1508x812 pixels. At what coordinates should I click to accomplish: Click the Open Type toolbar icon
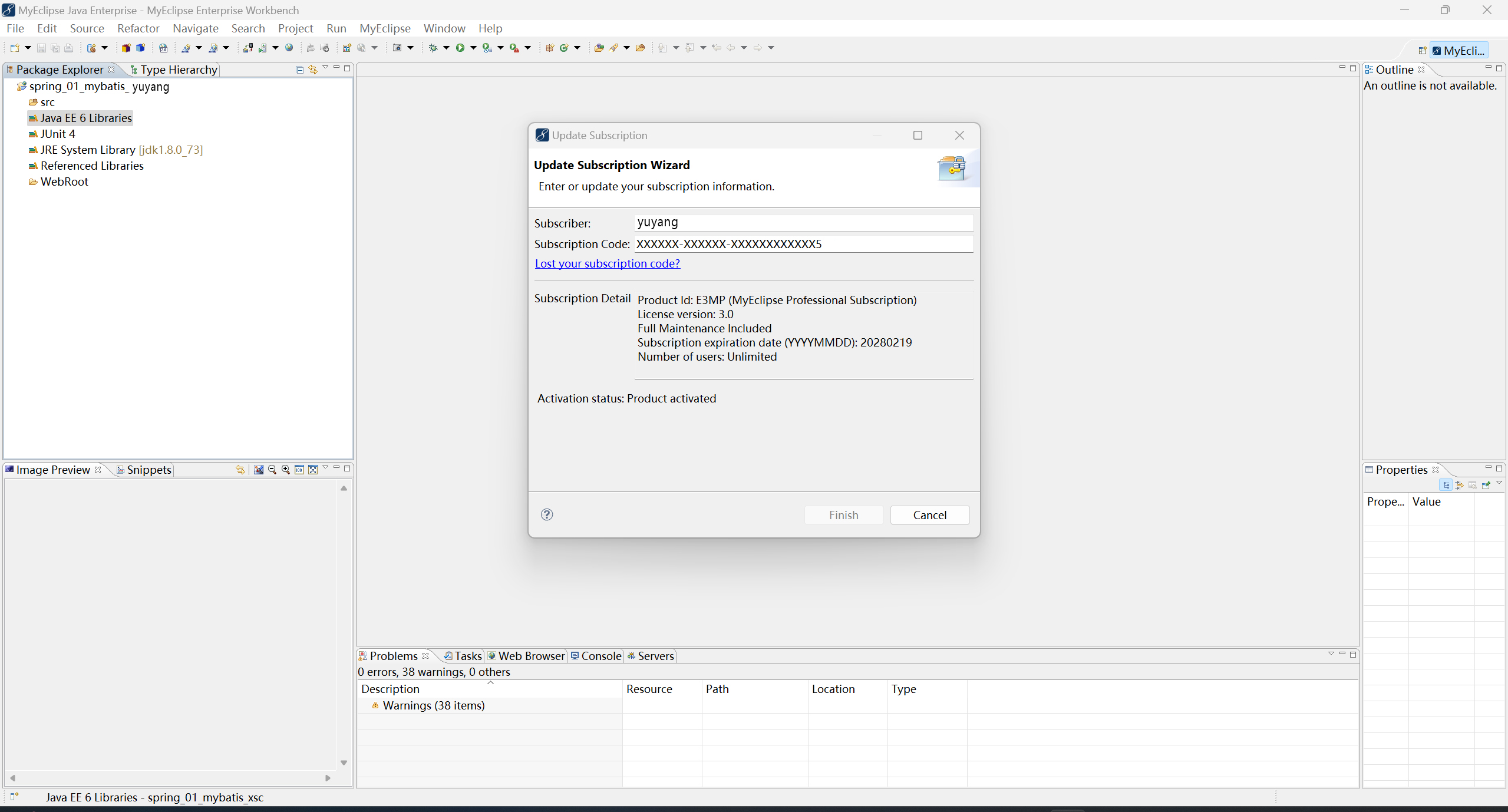pyautogui.click(x=599, y=48)
